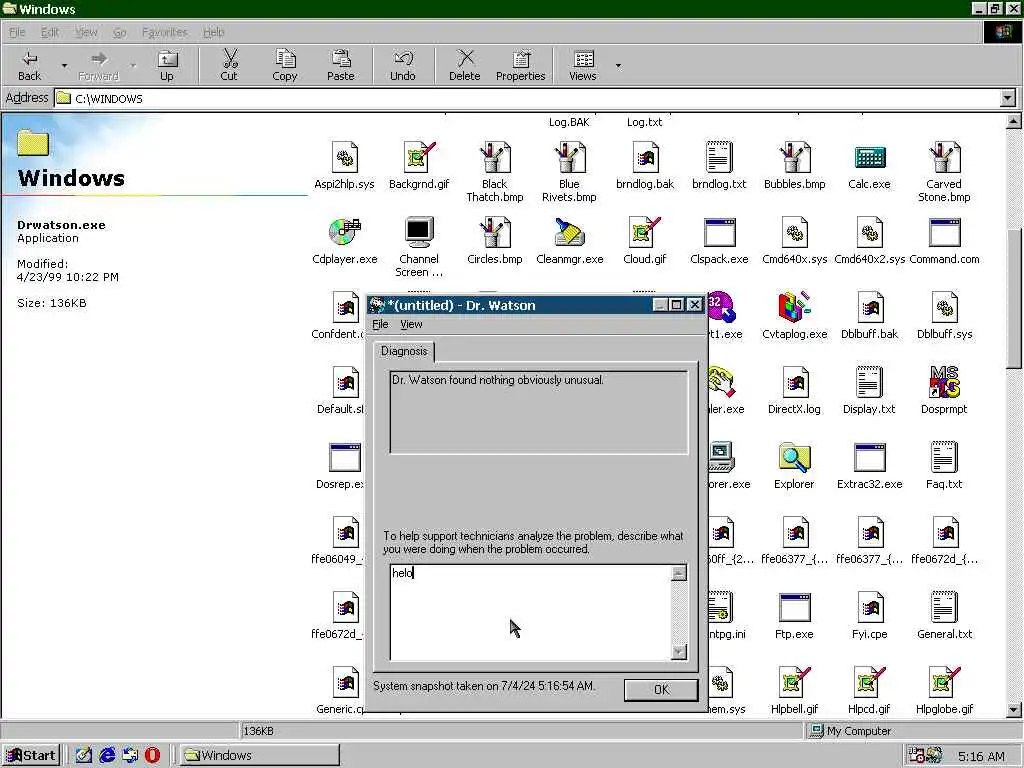Viewport: 1024px width, 768px height.
Task: Click the Views toolbar button
Action: click(583, 65)
